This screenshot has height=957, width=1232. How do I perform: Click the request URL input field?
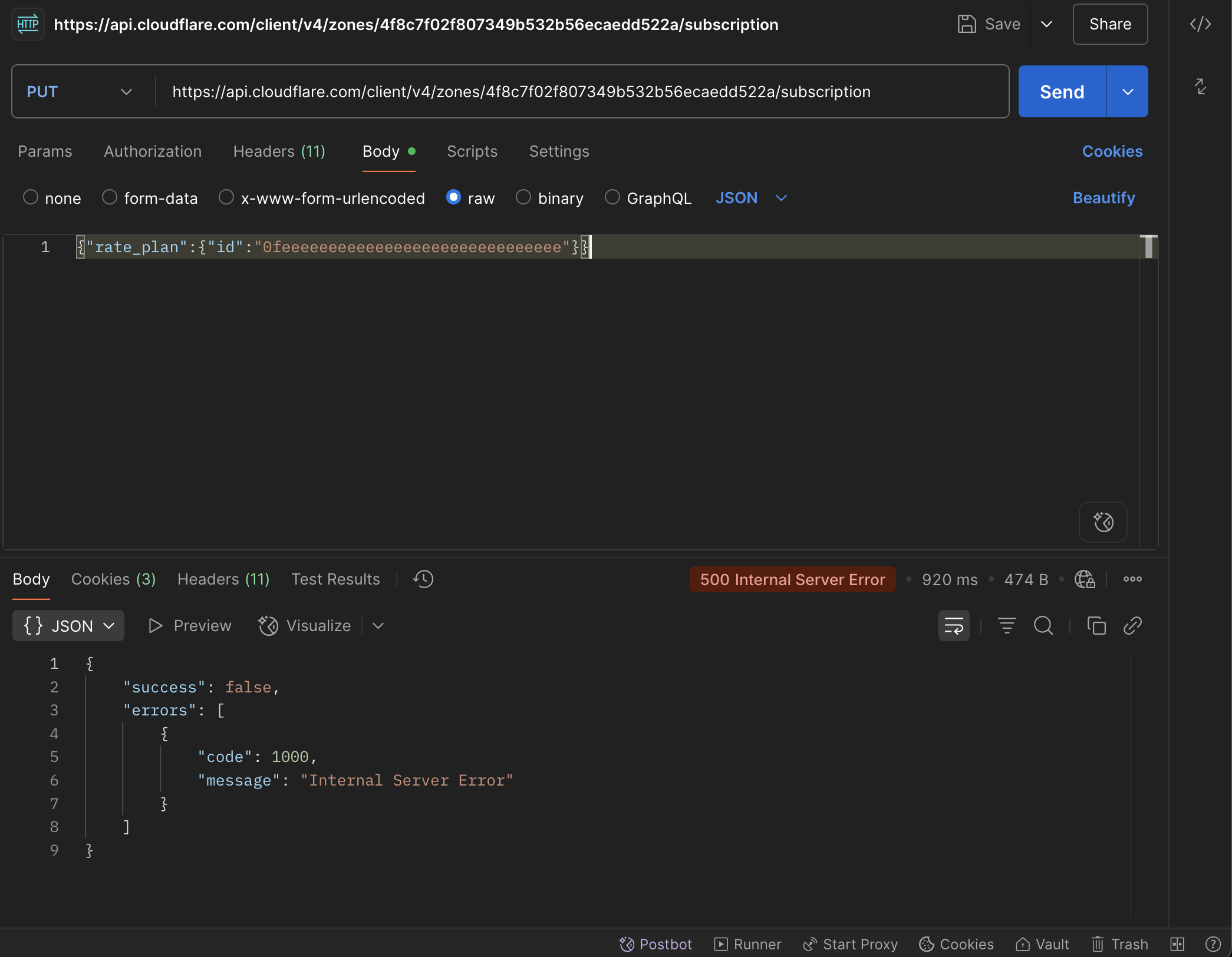click(x=581, y=92)
